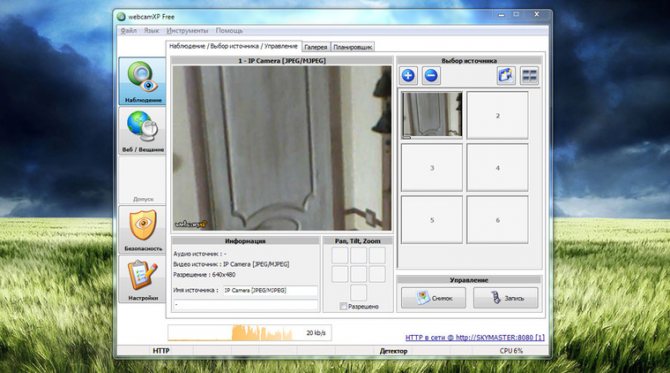The height and width of the screenshot is (373, 670).
Task: Click the Снимок snapshot button
Action: tap(433, 298)
